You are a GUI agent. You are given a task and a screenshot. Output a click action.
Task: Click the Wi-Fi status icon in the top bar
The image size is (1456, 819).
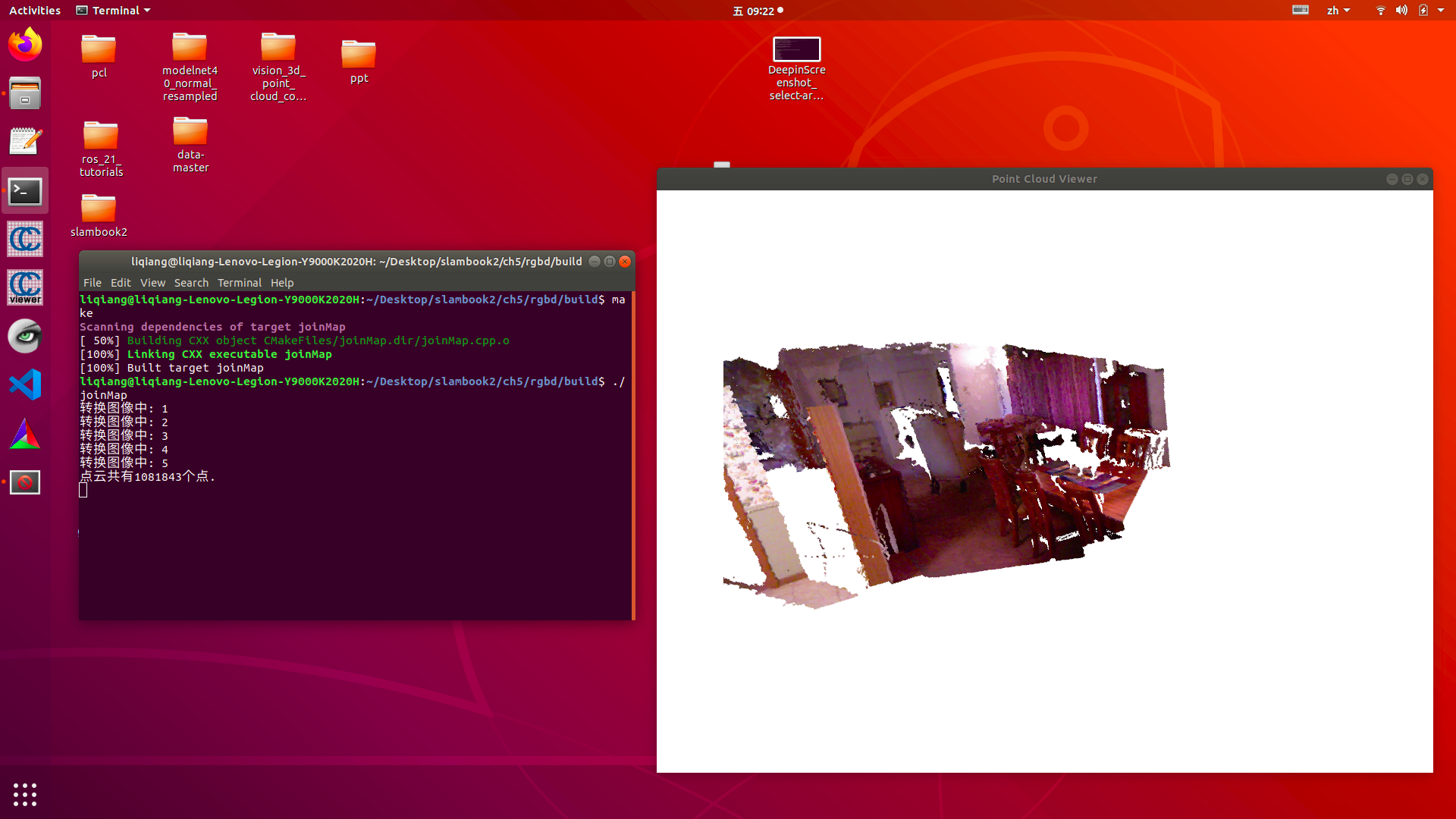tap(1379, 10)
